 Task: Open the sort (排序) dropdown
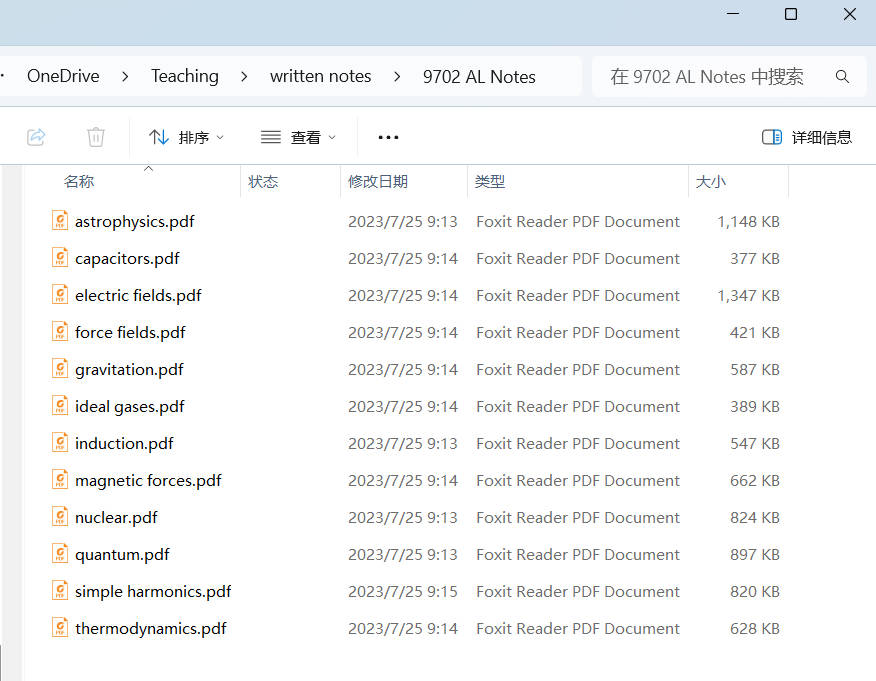[186, 137]
